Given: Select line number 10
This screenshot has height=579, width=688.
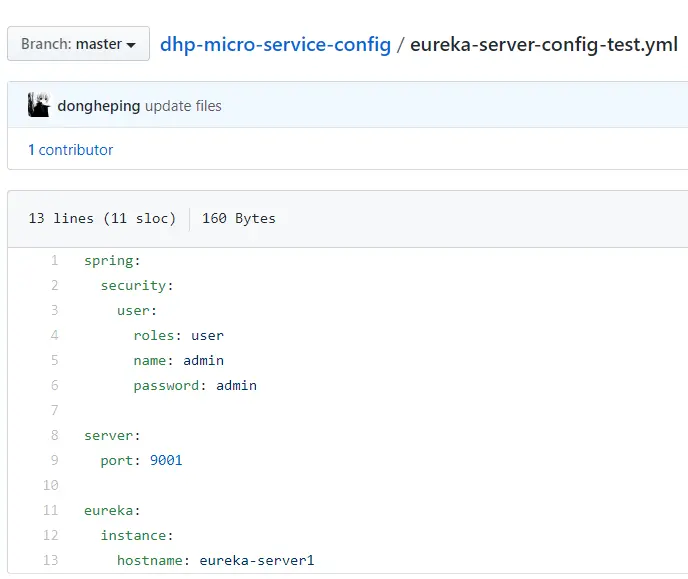Looking at the screenshot, I should coord(51,486).
